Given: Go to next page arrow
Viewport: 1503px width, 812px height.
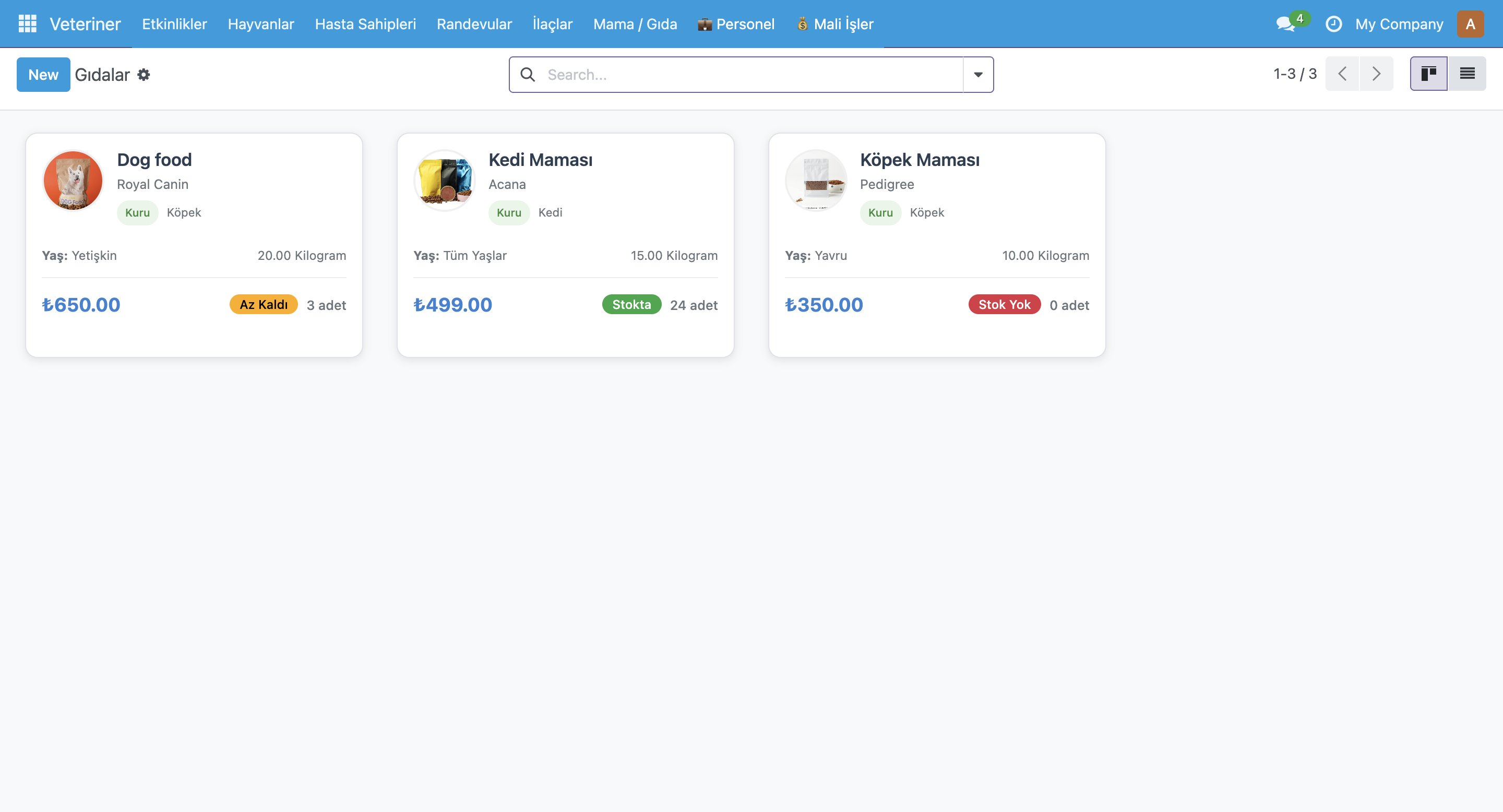Looking at the screenshot, I should (x=1376, y=74).
